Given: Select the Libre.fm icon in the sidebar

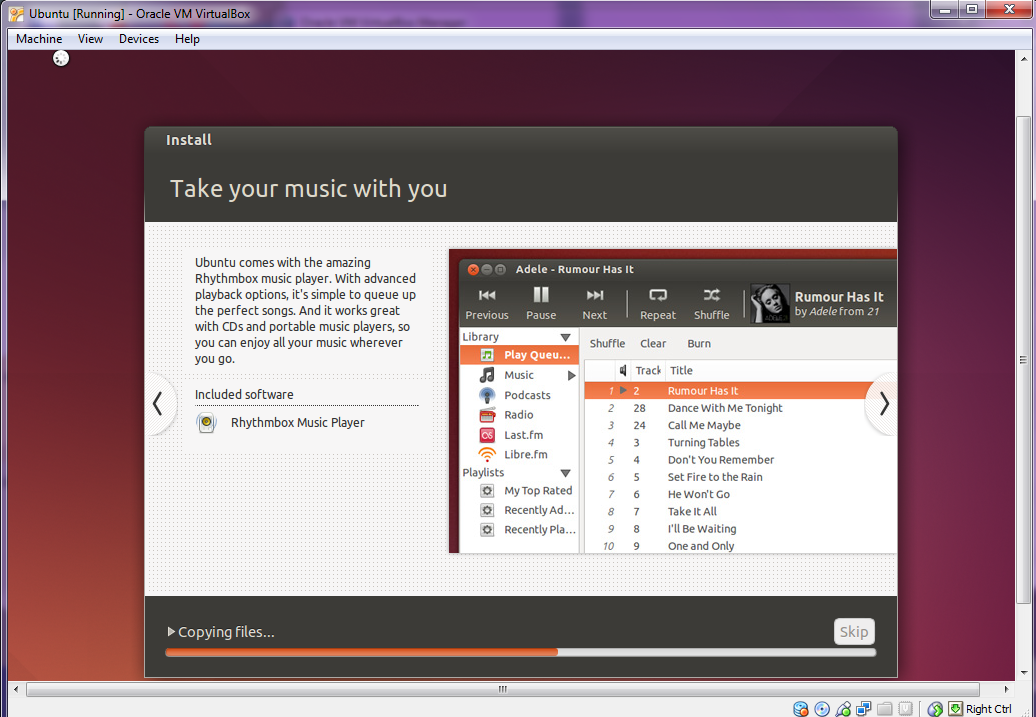Looking at the screenshot, I should coord(487,455).
